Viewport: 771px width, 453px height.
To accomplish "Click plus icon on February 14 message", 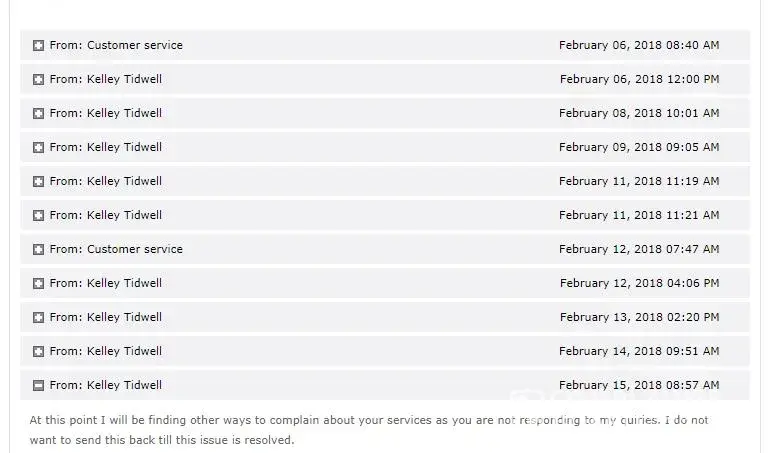I will tap(39, 352).
